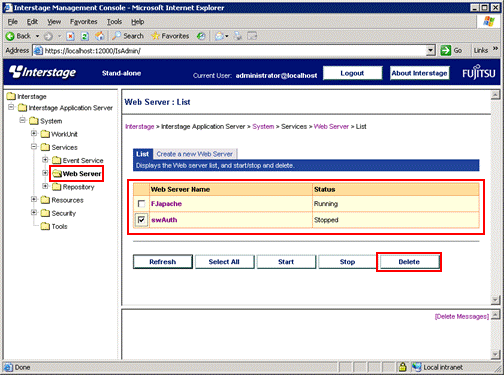The height and width of the screenshot is (375, 504).
Task: Click the Edit page toolbar icon
Action: pyautogui.click(x=252, y=36)
